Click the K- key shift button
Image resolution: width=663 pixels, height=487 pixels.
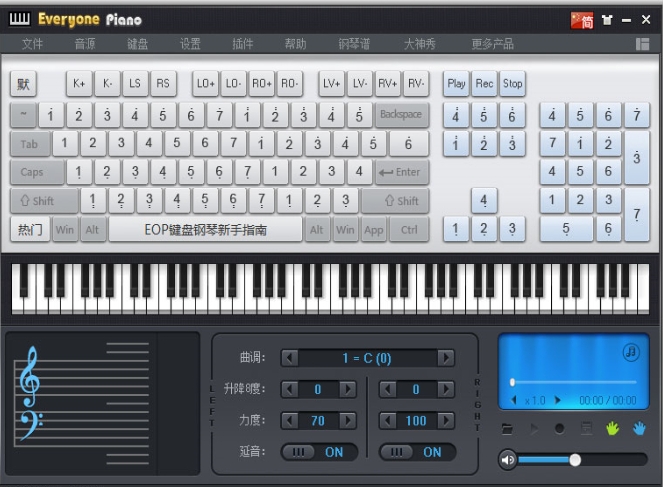click(107, 84)
